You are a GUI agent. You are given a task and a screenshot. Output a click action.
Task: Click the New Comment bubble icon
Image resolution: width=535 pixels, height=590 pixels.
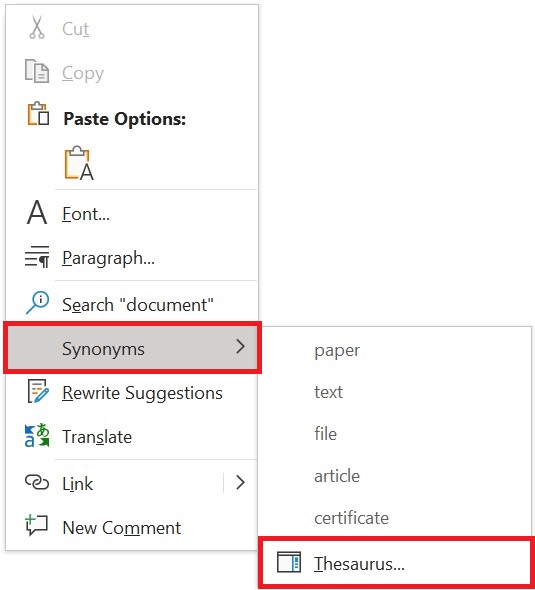click(x=36, y=525)
